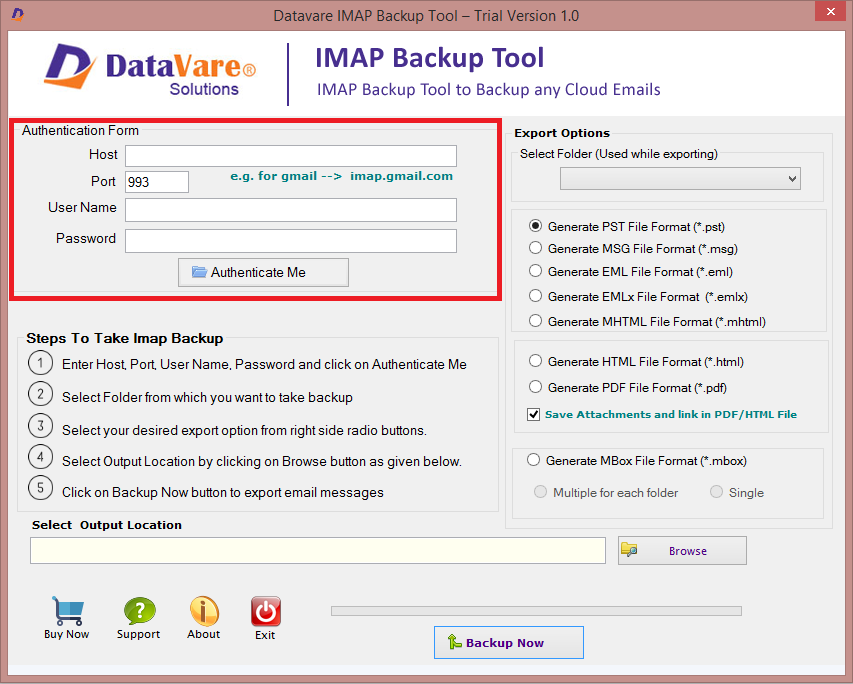The width and height of the screenshot is (853, 684).
Task: Focus the Password input field
Action: tap(291, 241)
